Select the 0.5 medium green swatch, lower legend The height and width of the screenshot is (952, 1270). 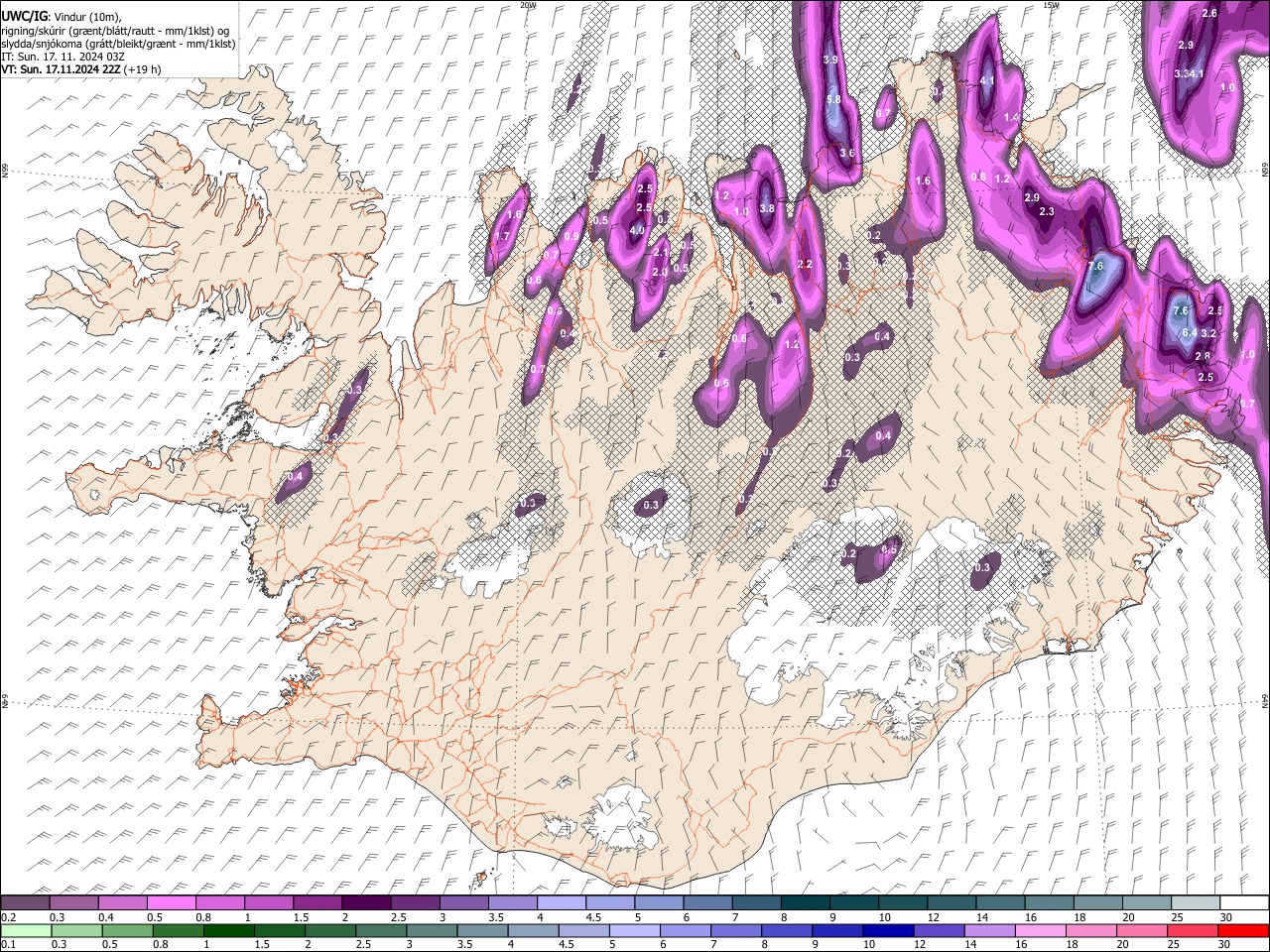click(127, 930)
